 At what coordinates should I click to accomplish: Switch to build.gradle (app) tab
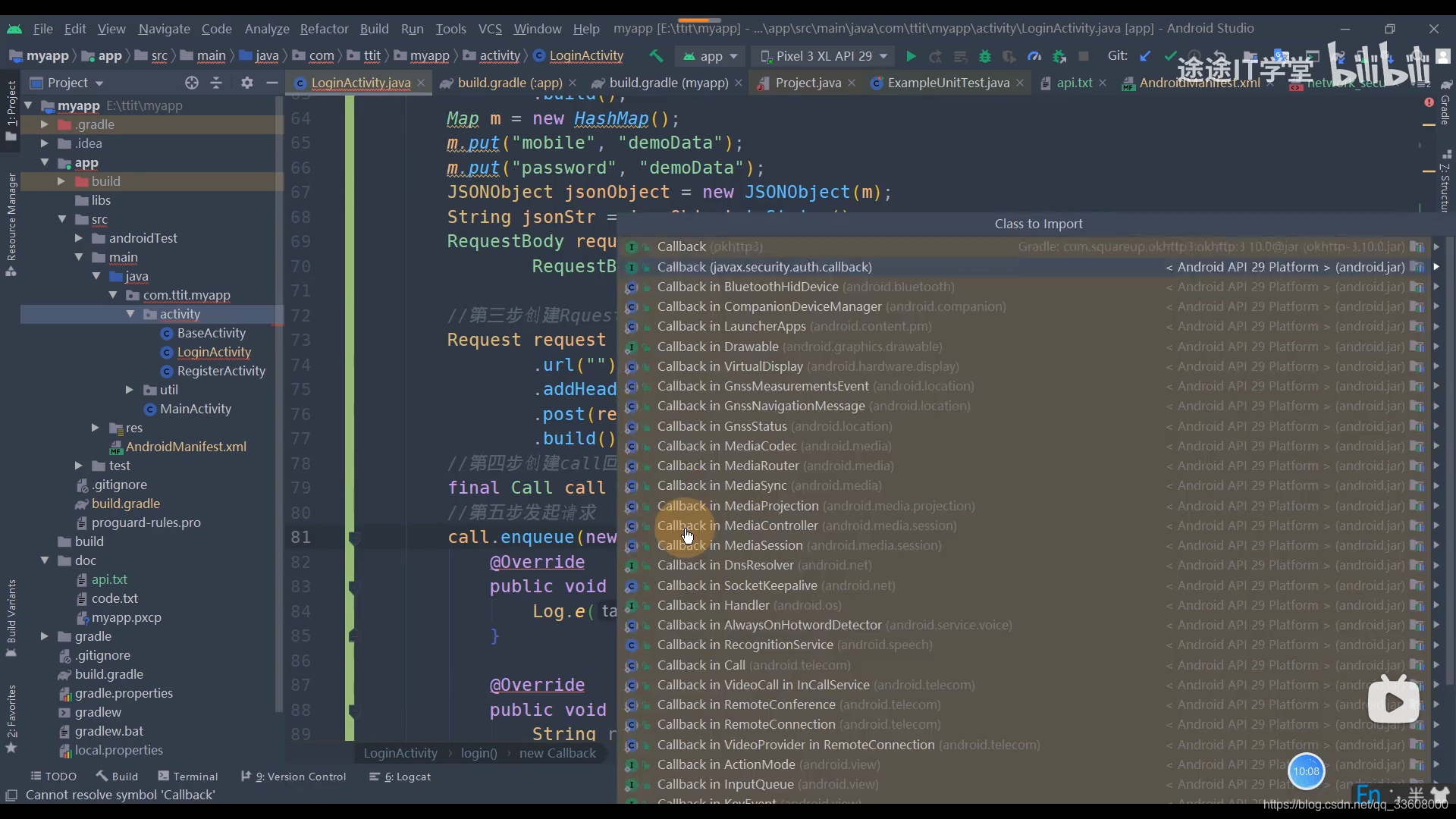pos(510,82)
